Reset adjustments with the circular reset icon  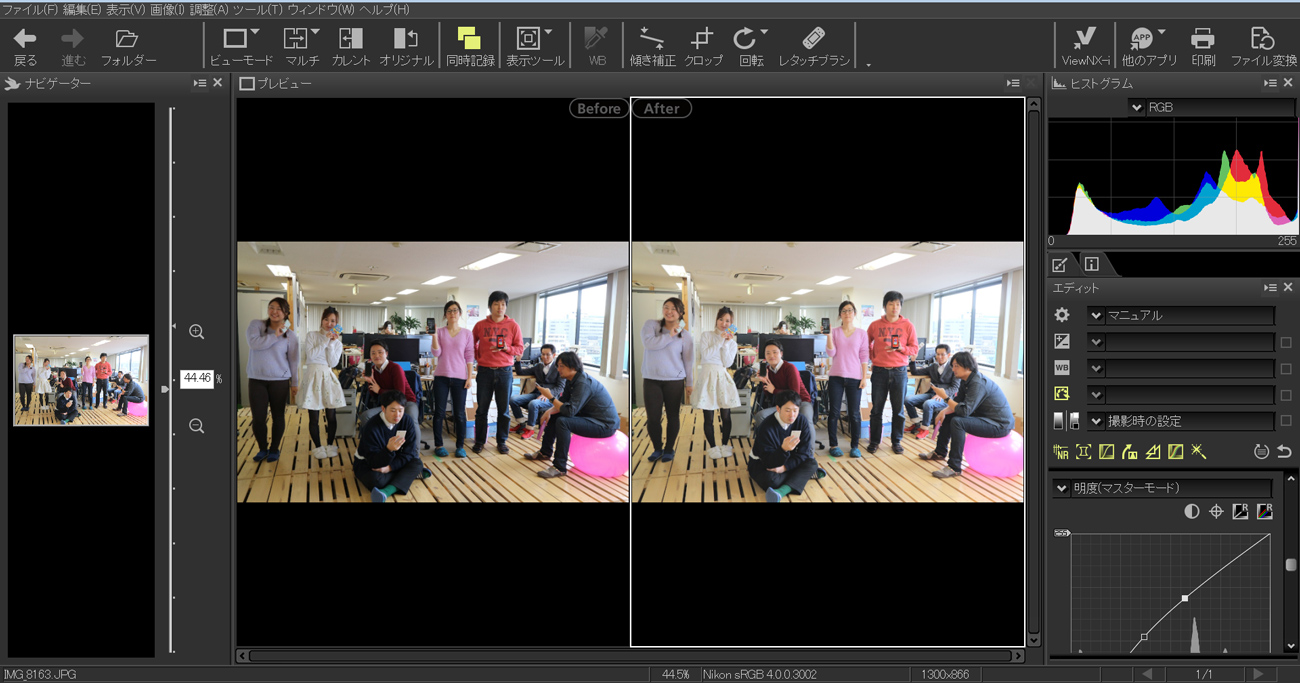click(1261, 452)
